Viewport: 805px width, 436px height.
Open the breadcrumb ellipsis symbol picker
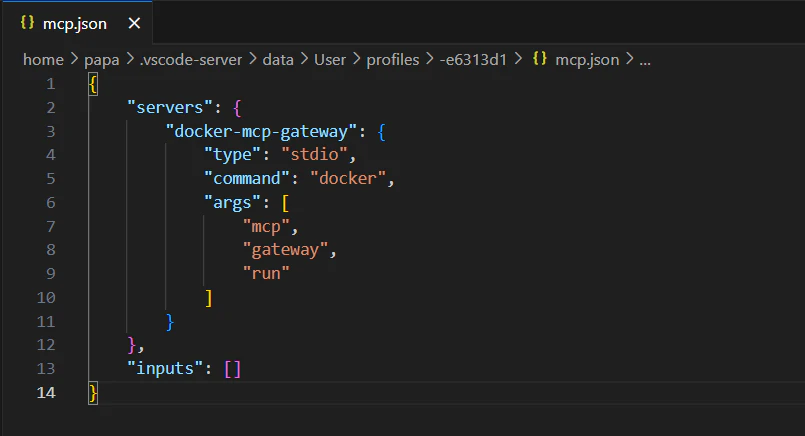pyautogui.click(x=645, y=61)
